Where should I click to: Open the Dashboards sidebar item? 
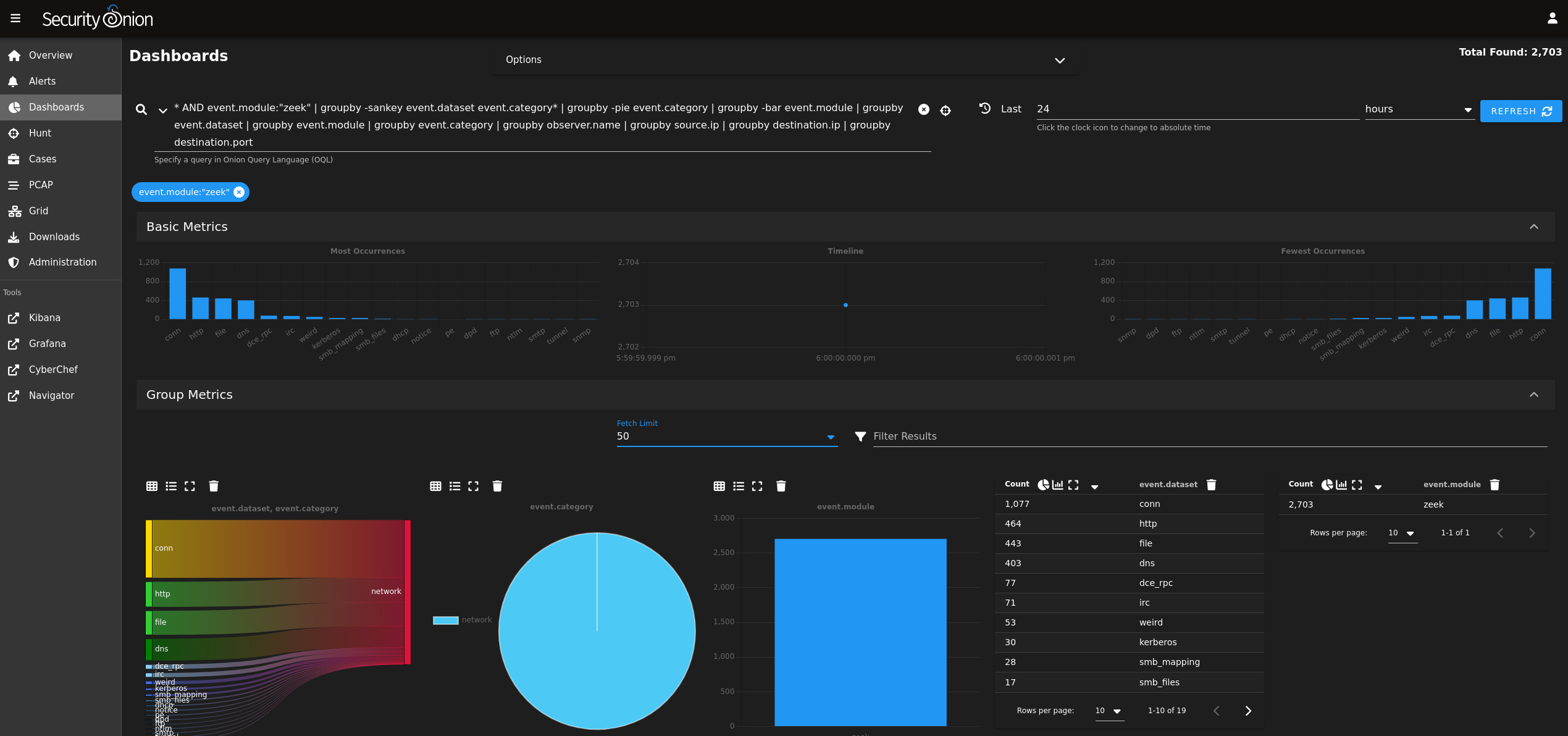56,107
